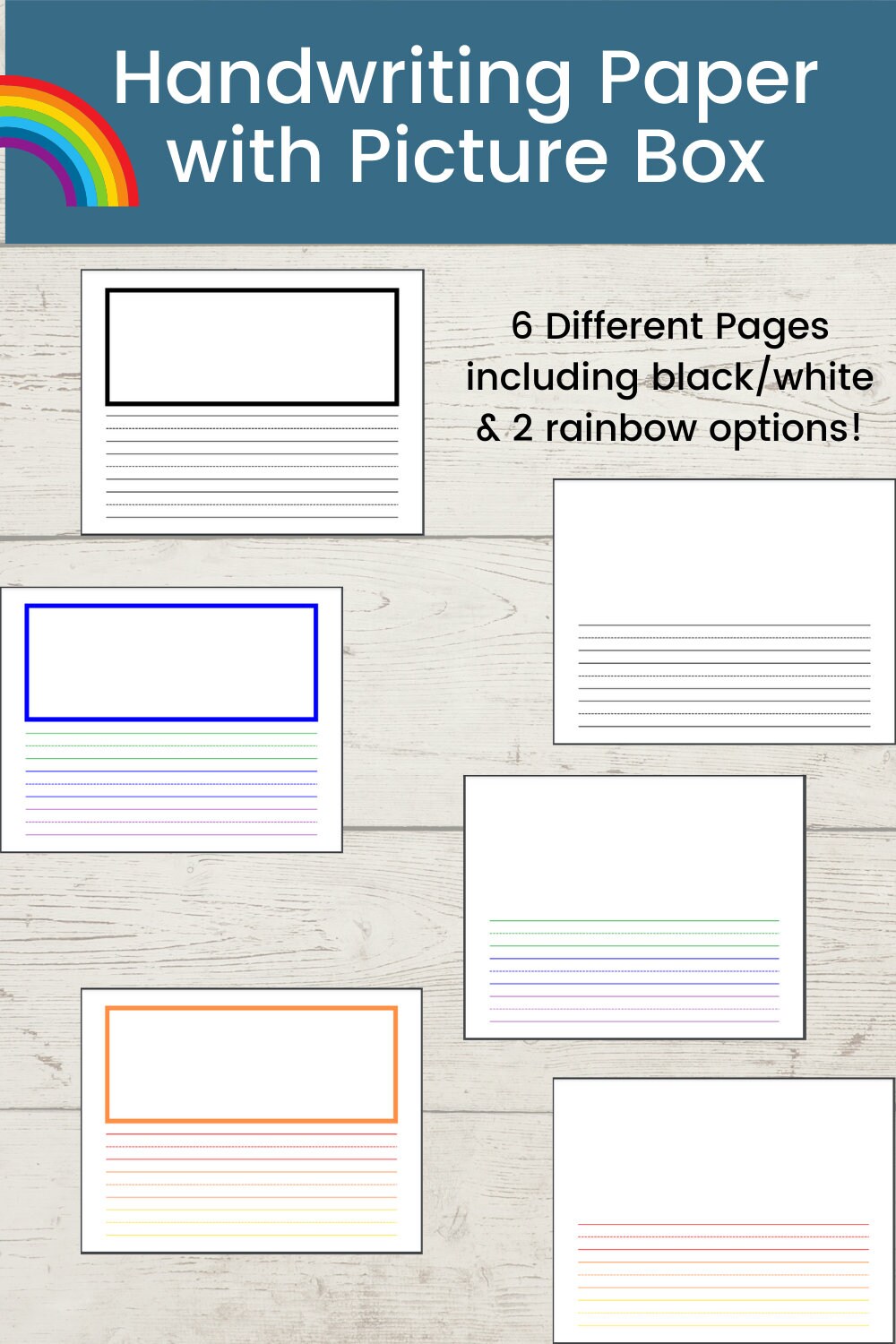Select the orange picture box paper preview
This screenshot has width=896, height=1344.
253,1116
